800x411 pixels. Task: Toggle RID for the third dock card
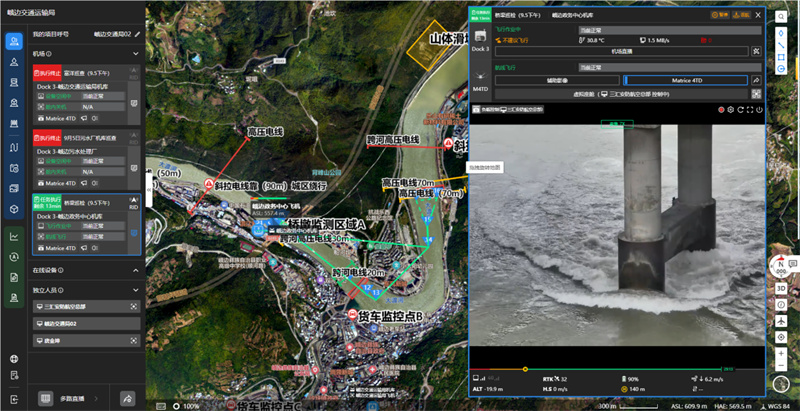[134, 203]
